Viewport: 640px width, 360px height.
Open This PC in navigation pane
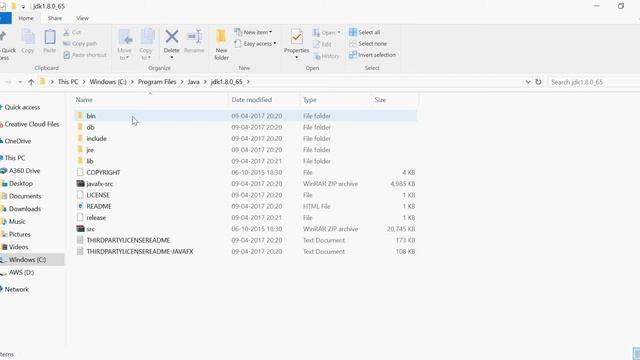pos(15,158)
